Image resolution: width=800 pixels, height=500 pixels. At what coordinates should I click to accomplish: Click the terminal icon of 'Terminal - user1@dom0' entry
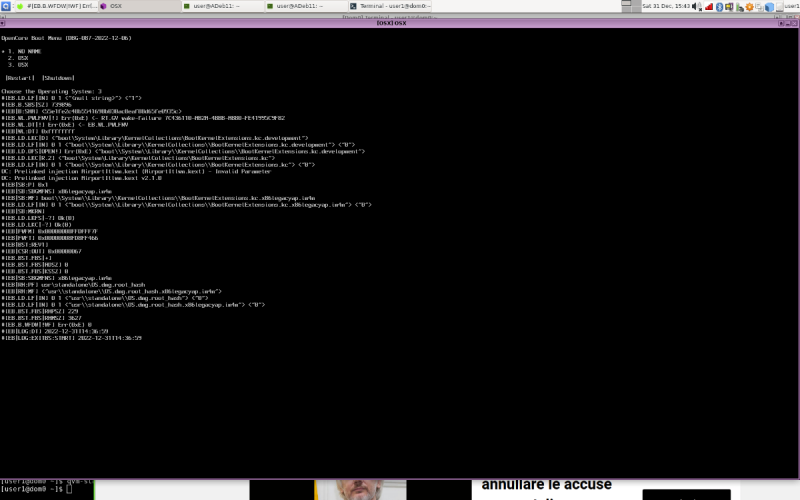pyautogui.click(x=353, y=6)
